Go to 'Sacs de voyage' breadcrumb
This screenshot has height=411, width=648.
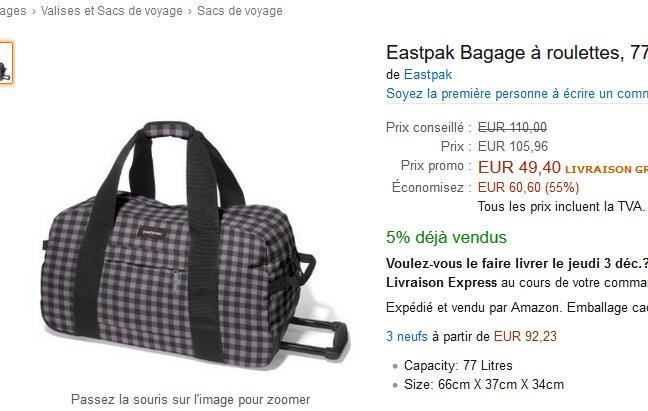pos(240,11)
